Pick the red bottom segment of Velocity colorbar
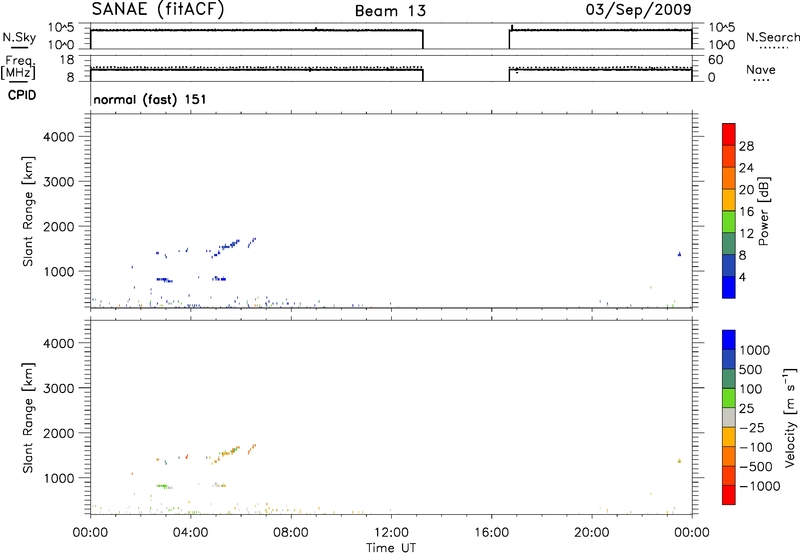The height and width of the screenshot is (554, 800). (x=729, y=495)
